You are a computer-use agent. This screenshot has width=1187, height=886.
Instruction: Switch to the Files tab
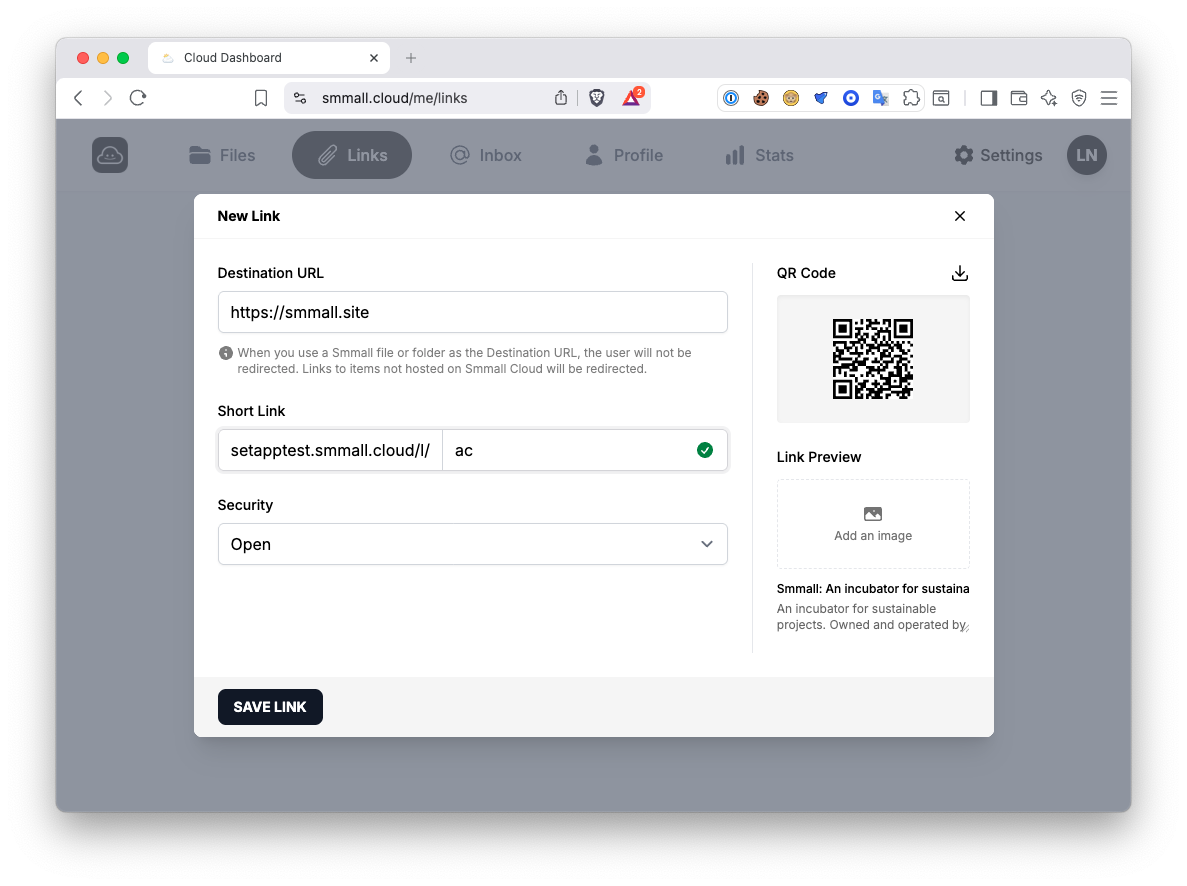pos(222,155)
